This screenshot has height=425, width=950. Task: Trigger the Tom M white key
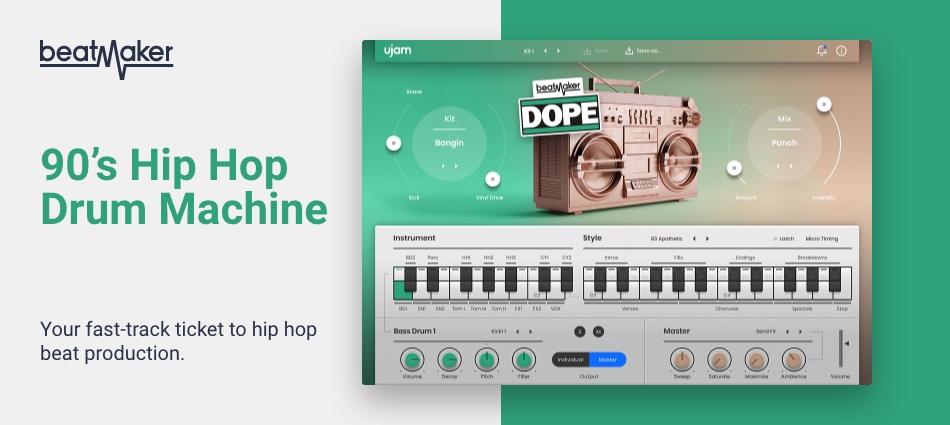click(478, 296)
